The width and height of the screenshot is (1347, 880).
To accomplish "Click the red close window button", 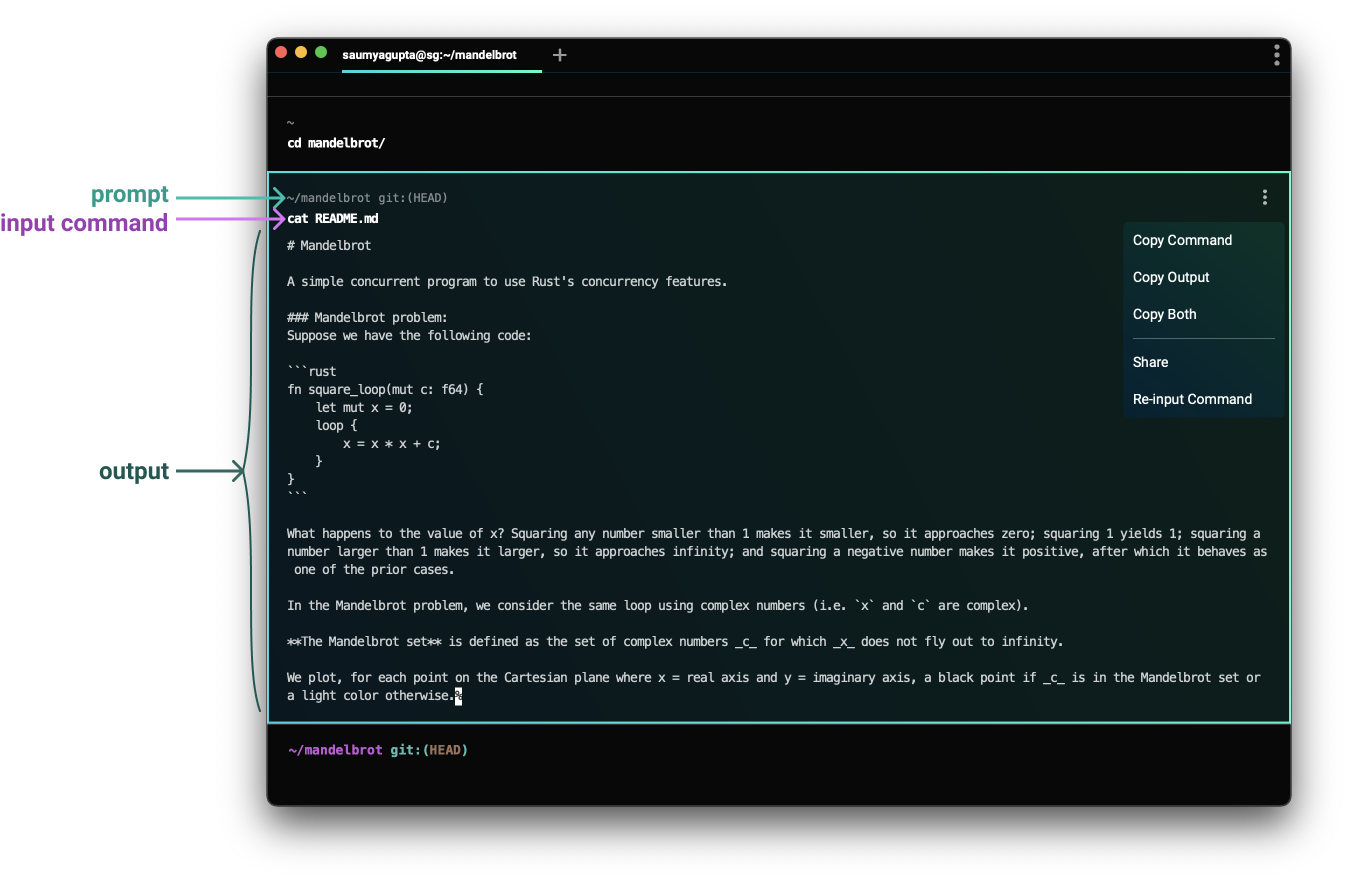I will [281, 52].
